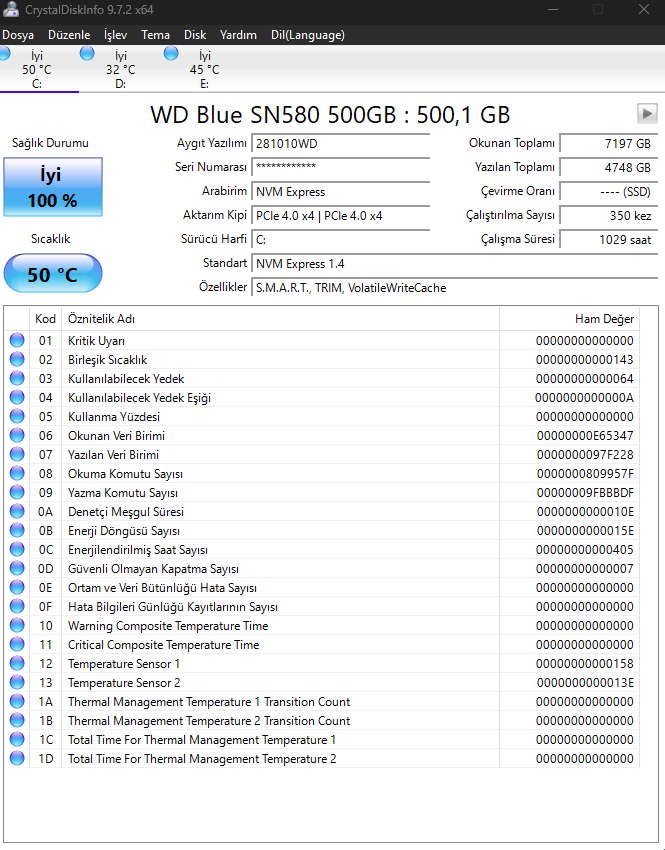
Task: Click the status orb for Ortam ve Veri Bütünlüğü
Action: pyautogui.click(x=17, y=587)
